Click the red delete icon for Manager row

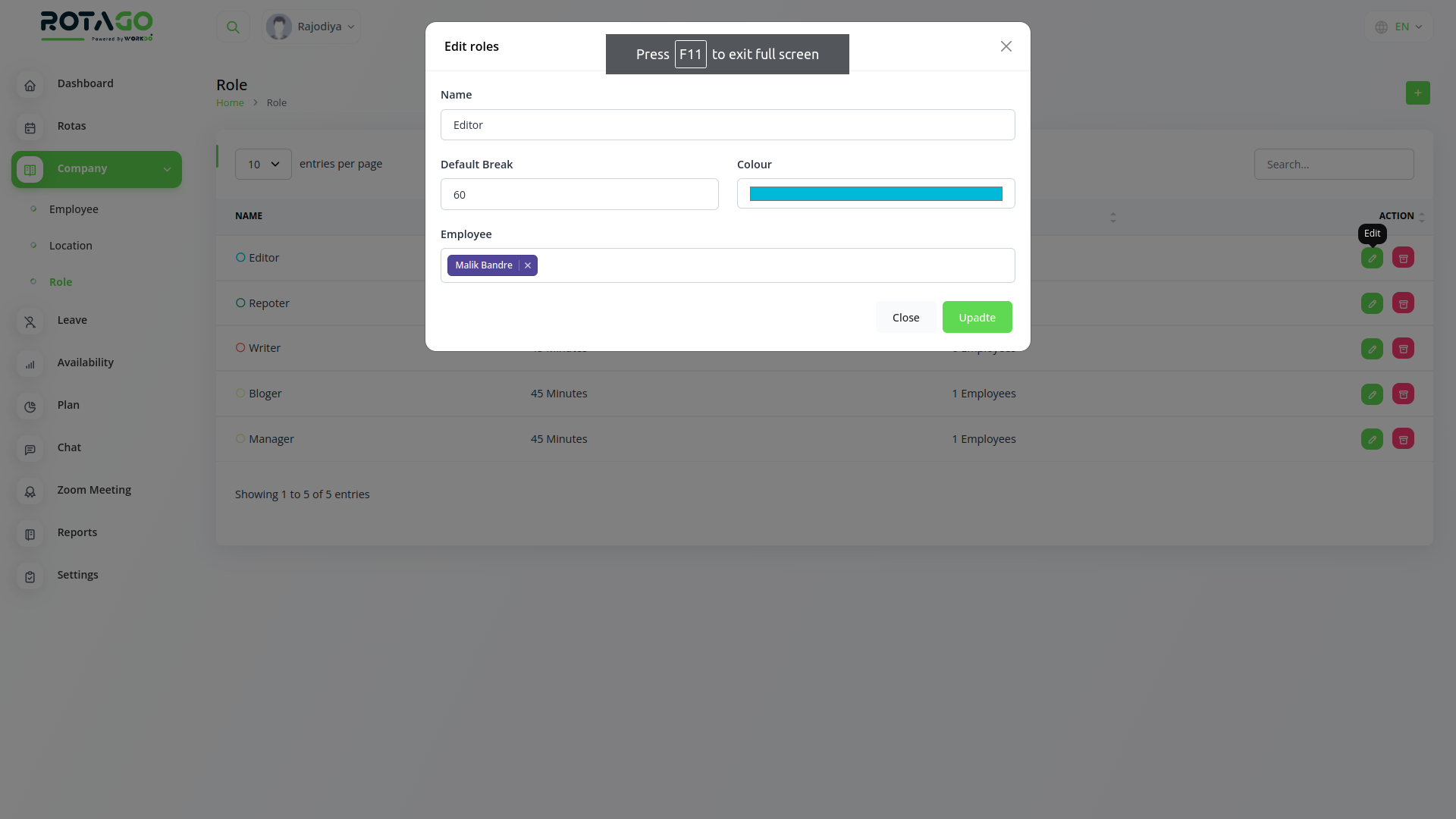1403,439
